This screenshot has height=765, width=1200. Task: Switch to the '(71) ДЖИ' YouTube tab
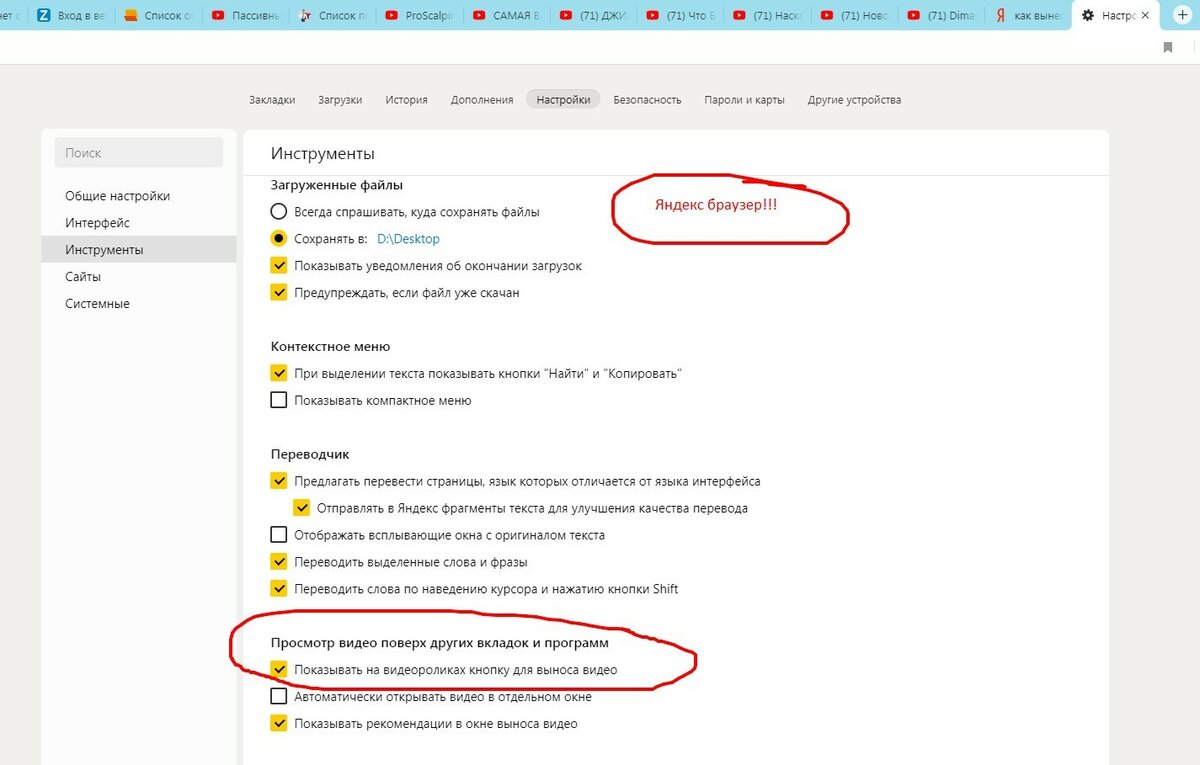pyautogui.click(x=594, y=16)
